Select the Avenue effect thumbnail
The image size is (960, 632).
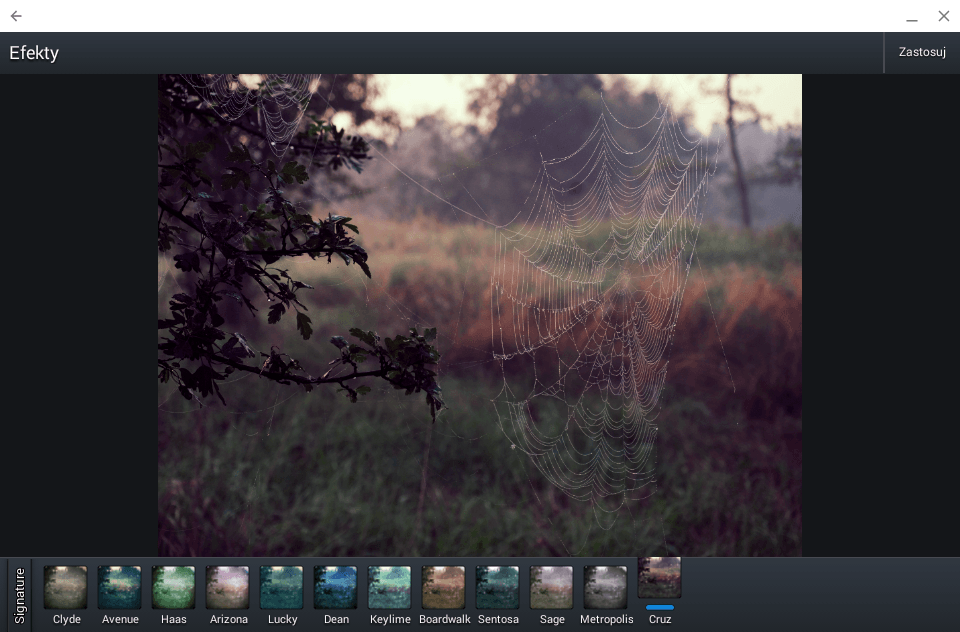tap(119, 587)
